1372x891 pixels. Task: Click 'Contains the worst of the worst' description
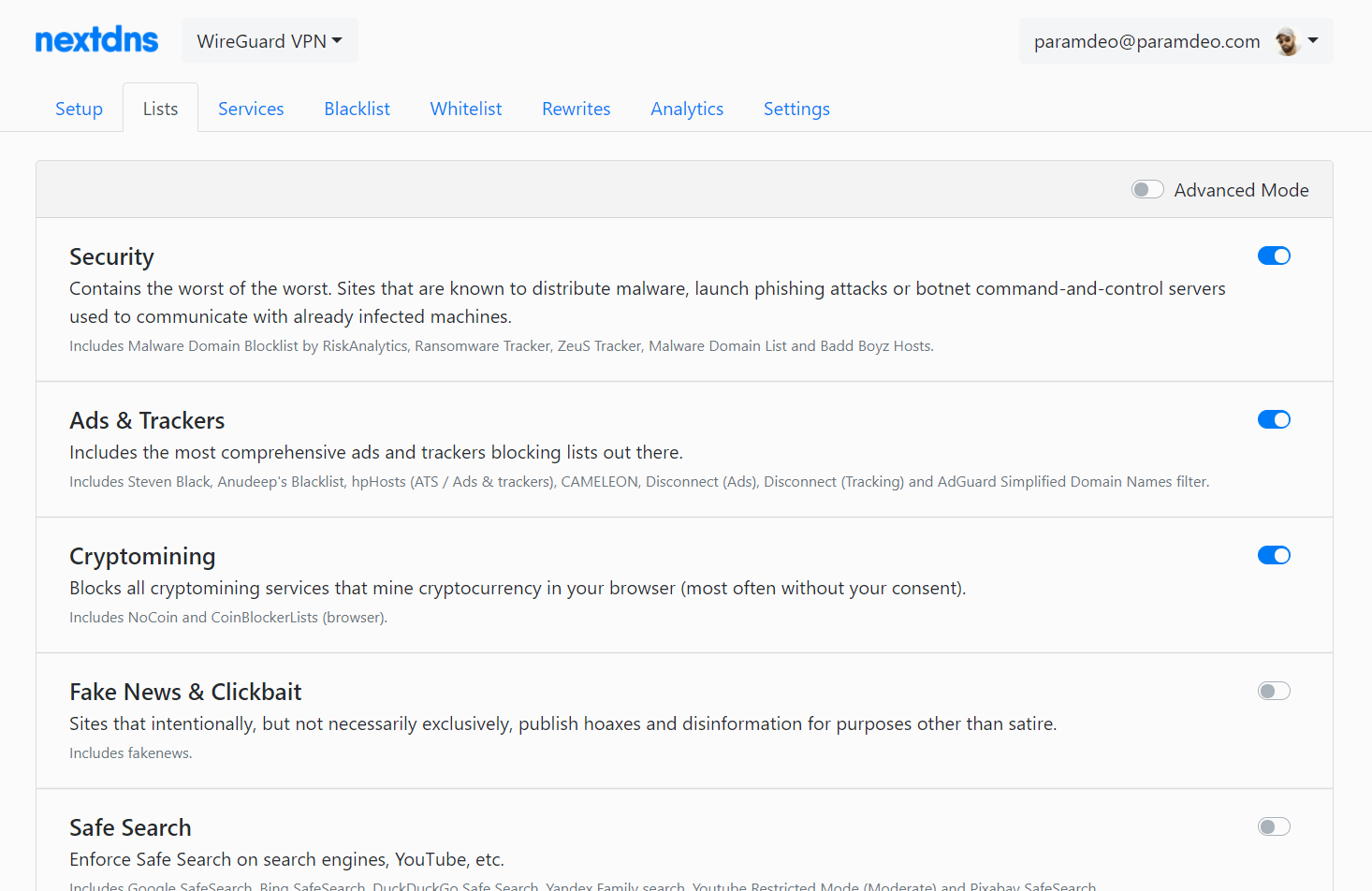pos(648,302)
